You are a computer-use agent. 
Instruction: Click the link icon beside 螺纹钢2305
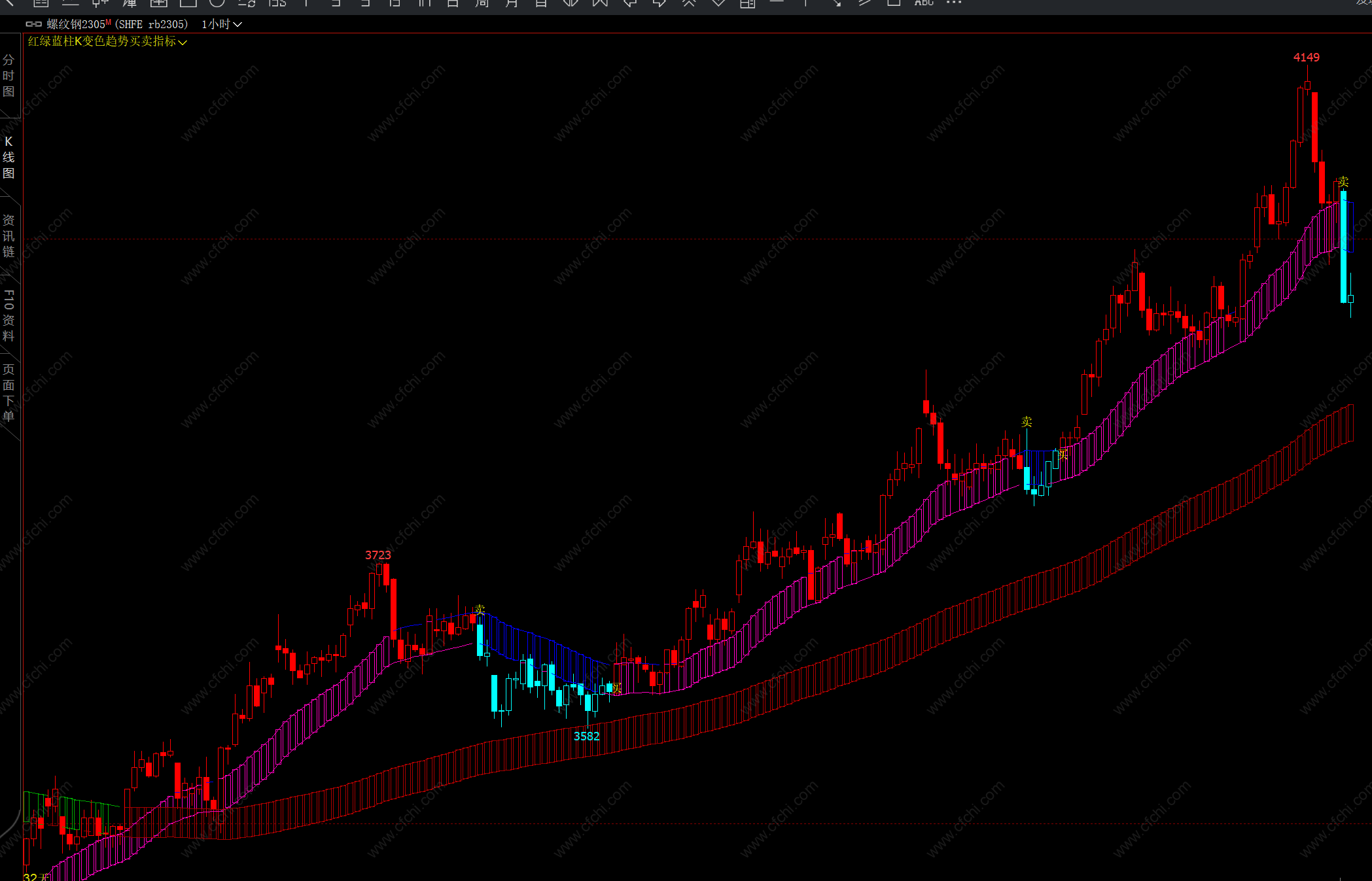[x=33, y=24]
